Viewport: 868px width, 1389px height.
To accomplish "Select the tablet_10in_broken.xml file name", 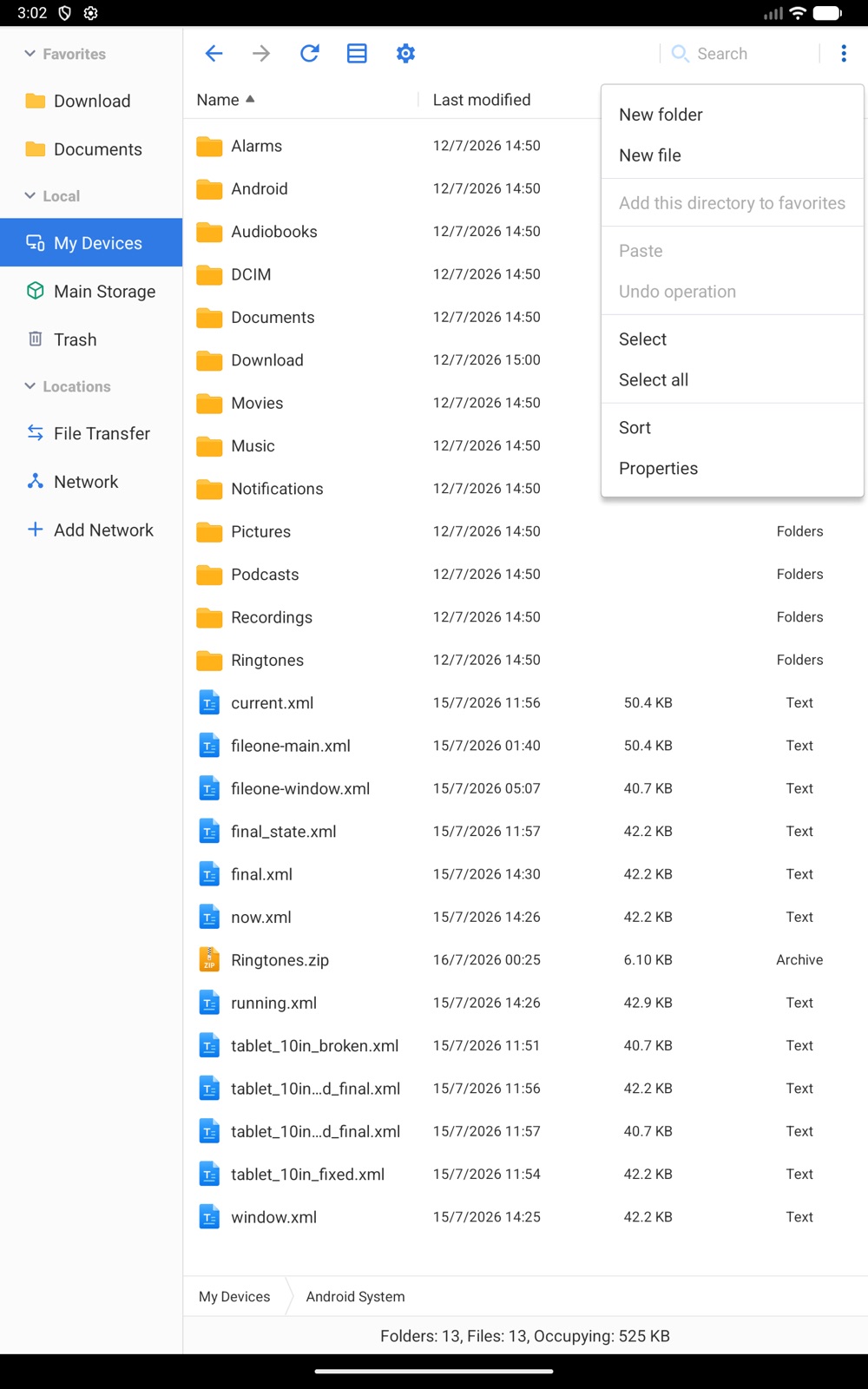I will (x=315, y=1046).
